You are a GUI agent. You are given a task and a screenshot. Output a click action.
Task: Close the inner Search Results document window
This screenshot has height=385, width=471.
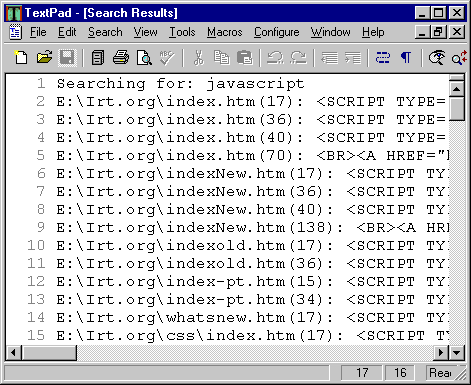[457, 32]
